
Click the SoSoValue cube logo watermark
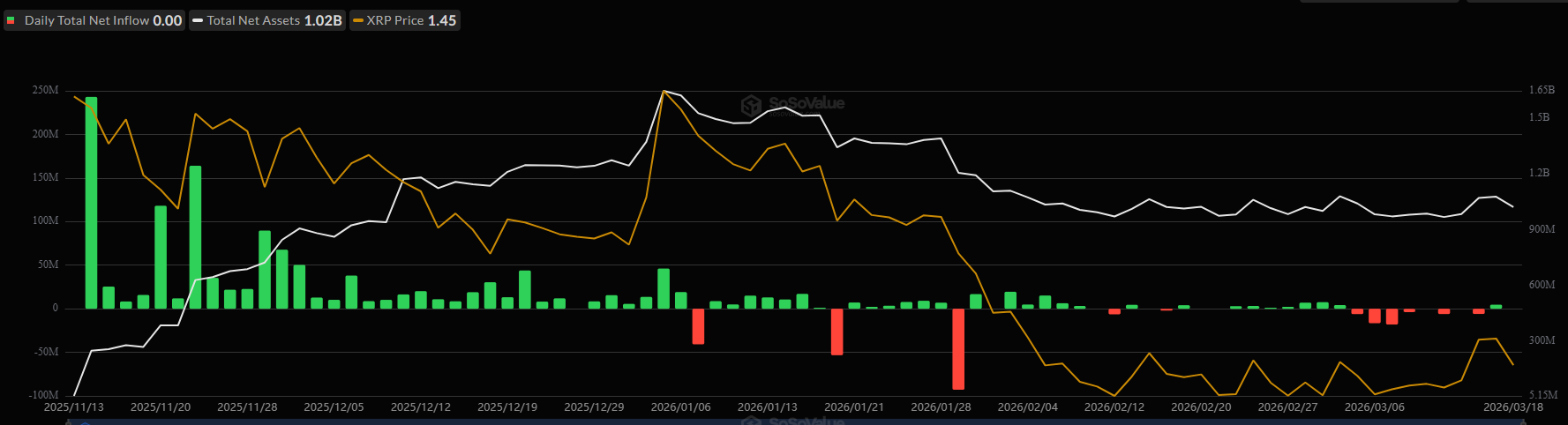click(751, 106)
